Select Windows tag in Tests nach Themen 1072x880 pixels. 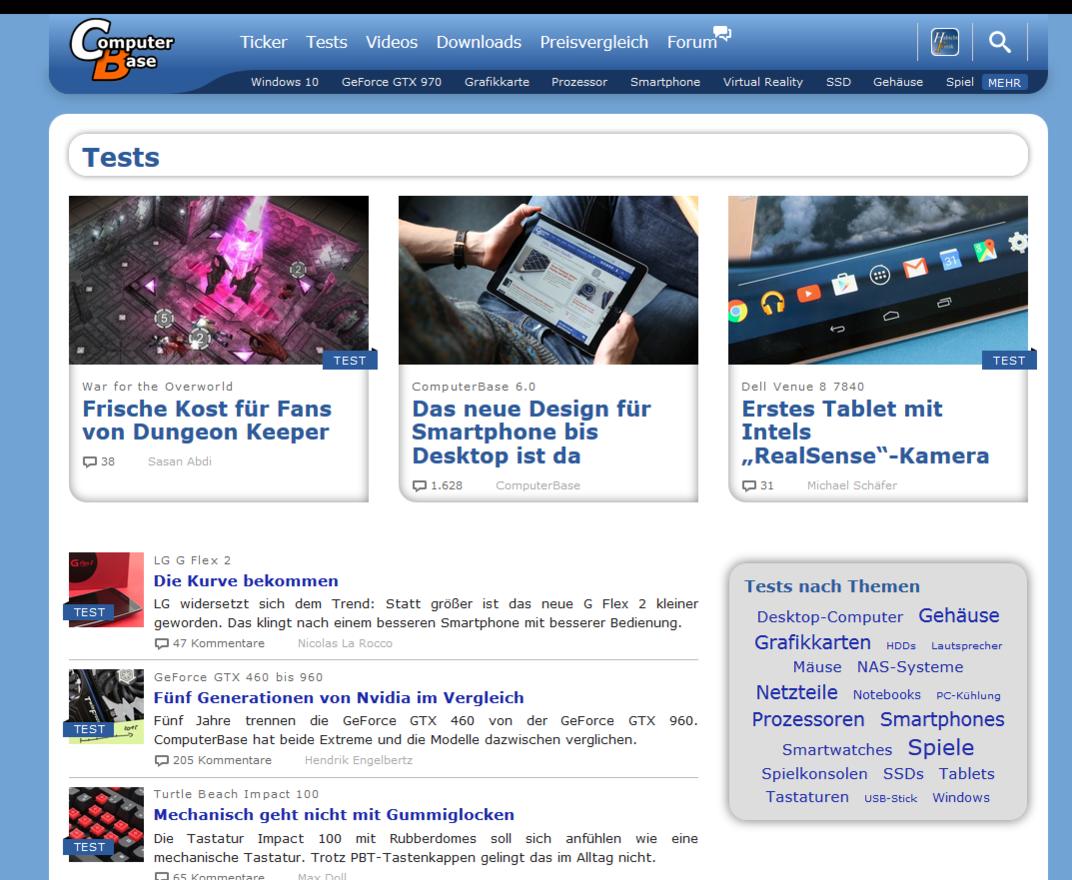tap(961, 798)
